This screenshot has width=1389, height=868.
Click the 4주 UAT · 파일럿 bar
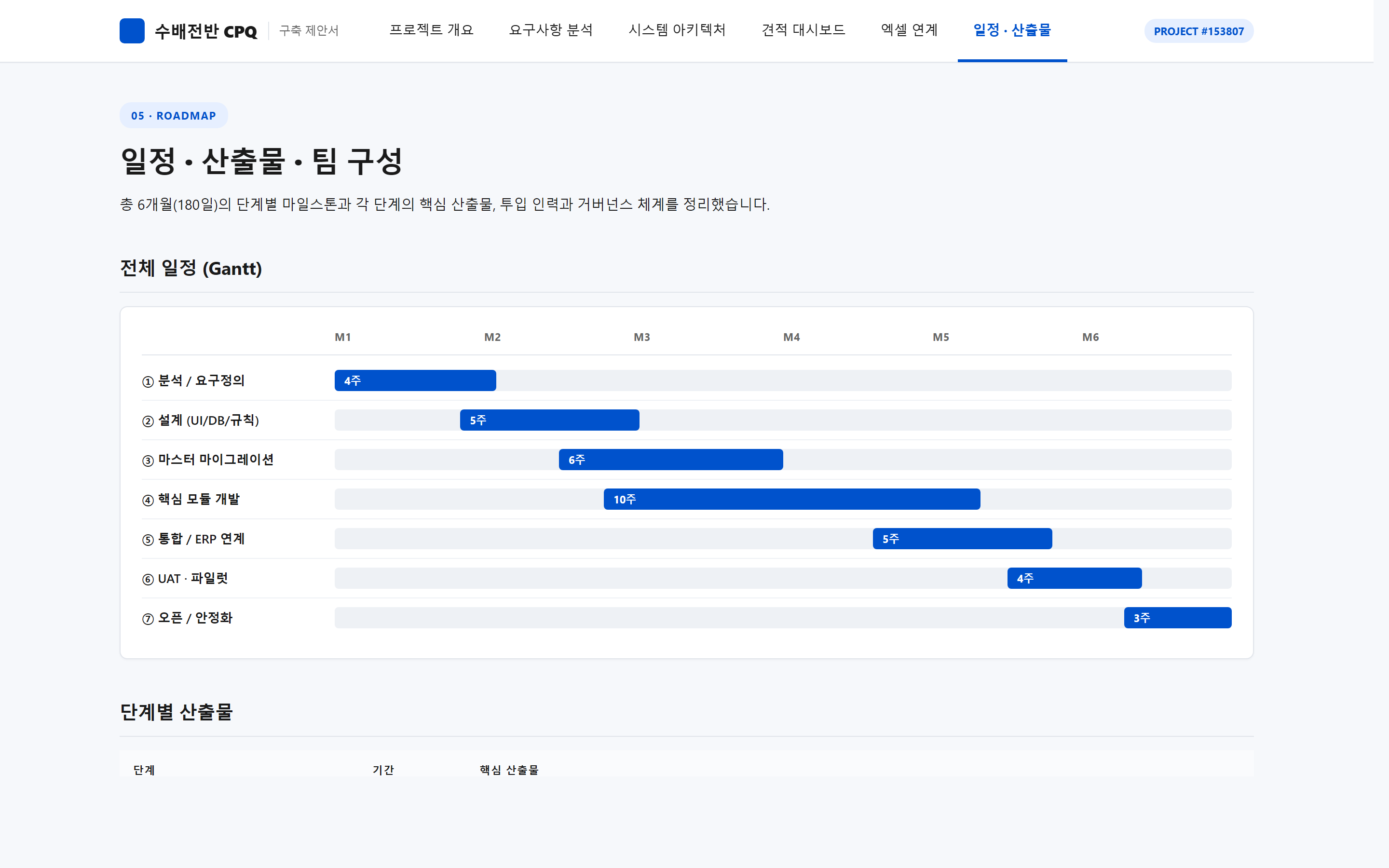pyautogui.click(x=1074, y=579)
